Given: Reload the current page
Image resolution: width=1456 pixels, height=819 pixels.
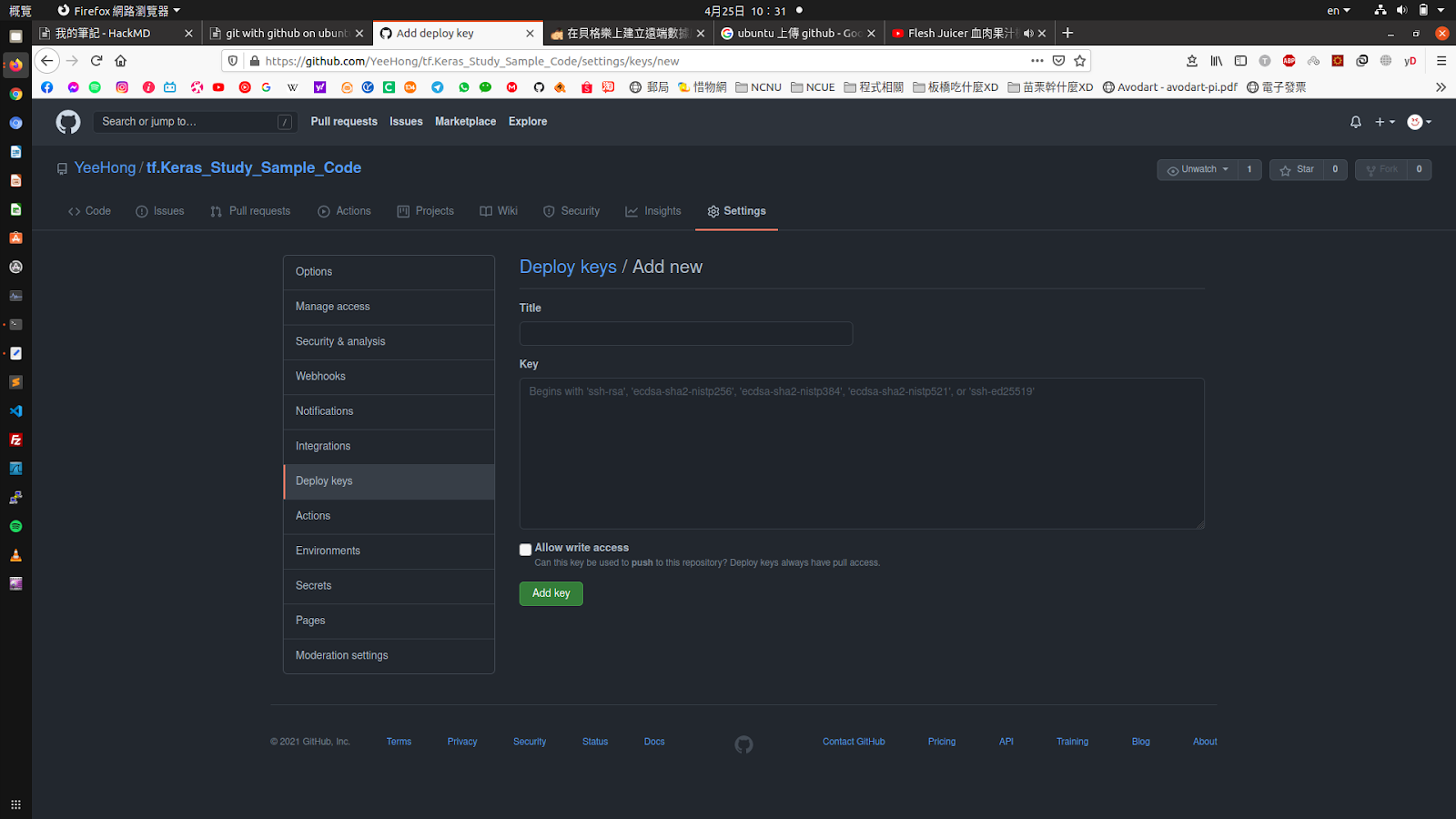Looking at the screenshot, I should [96, 61].
